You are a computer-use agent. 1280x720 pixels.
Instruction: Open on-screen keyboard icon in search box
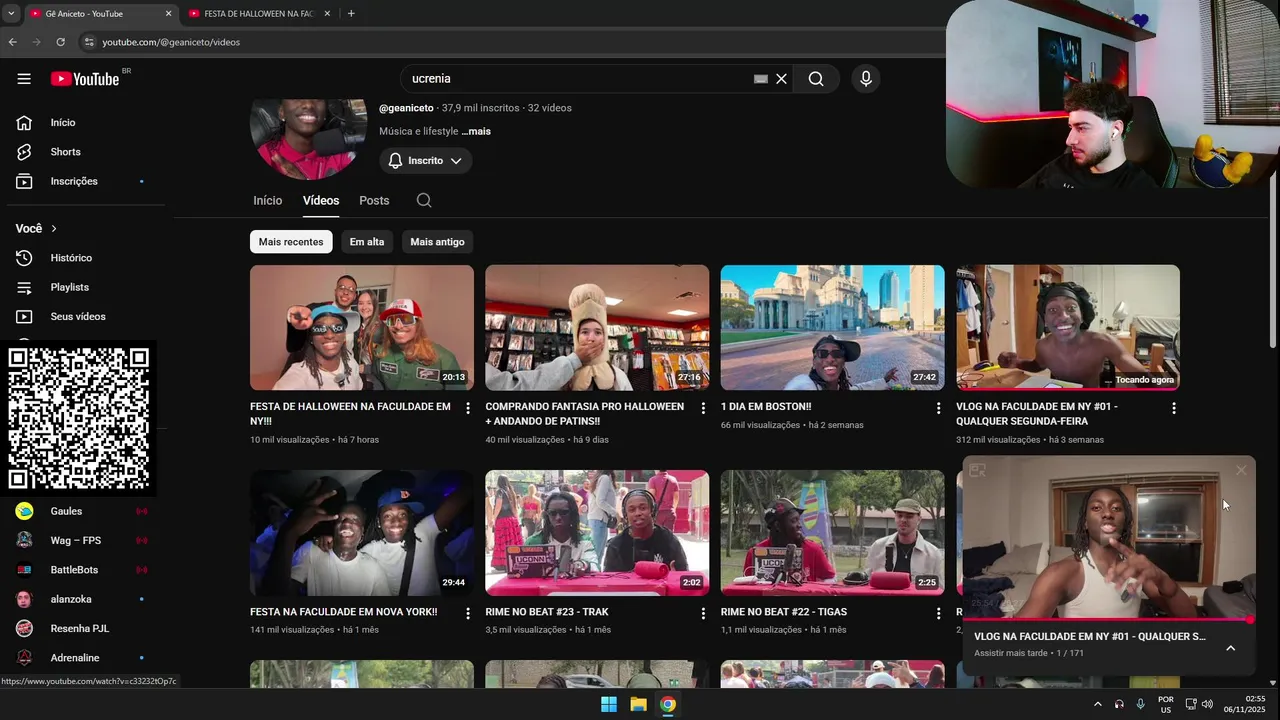(761, 79)
